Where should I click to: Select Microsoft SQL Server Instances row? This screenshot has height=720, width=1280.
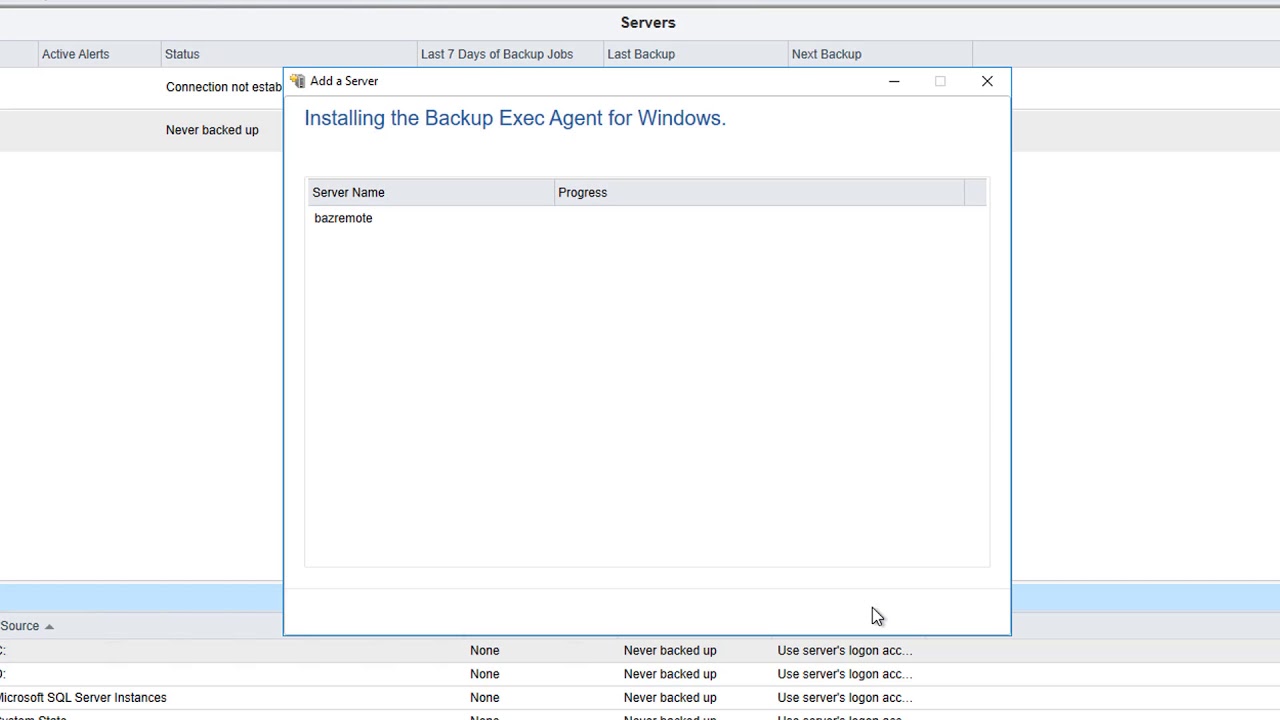pos(640,697)
